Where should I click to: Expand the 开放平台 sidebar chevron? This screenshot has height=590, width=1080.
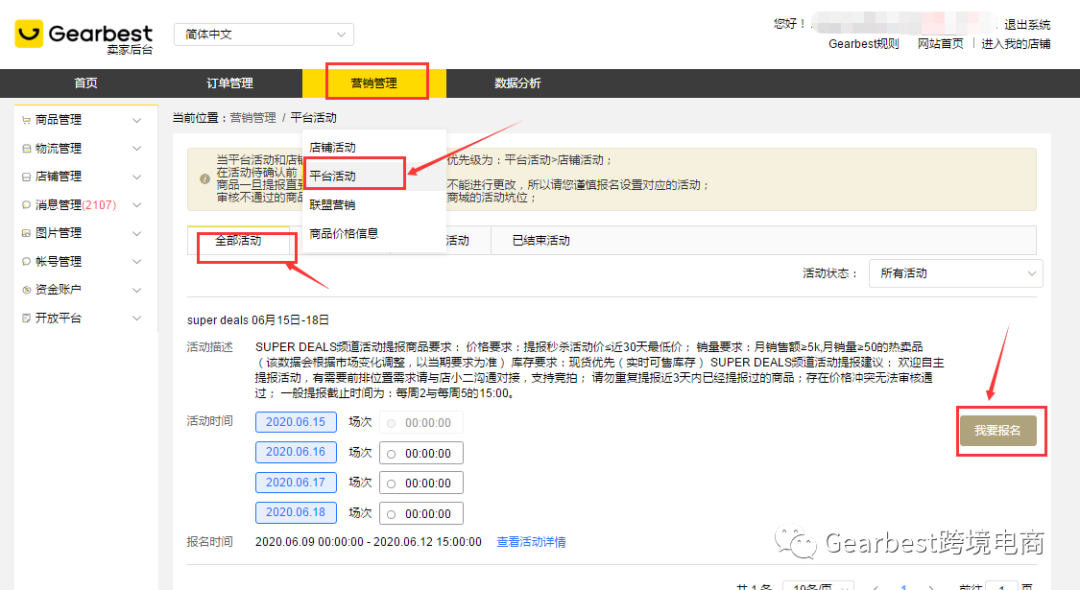(136, 318)
